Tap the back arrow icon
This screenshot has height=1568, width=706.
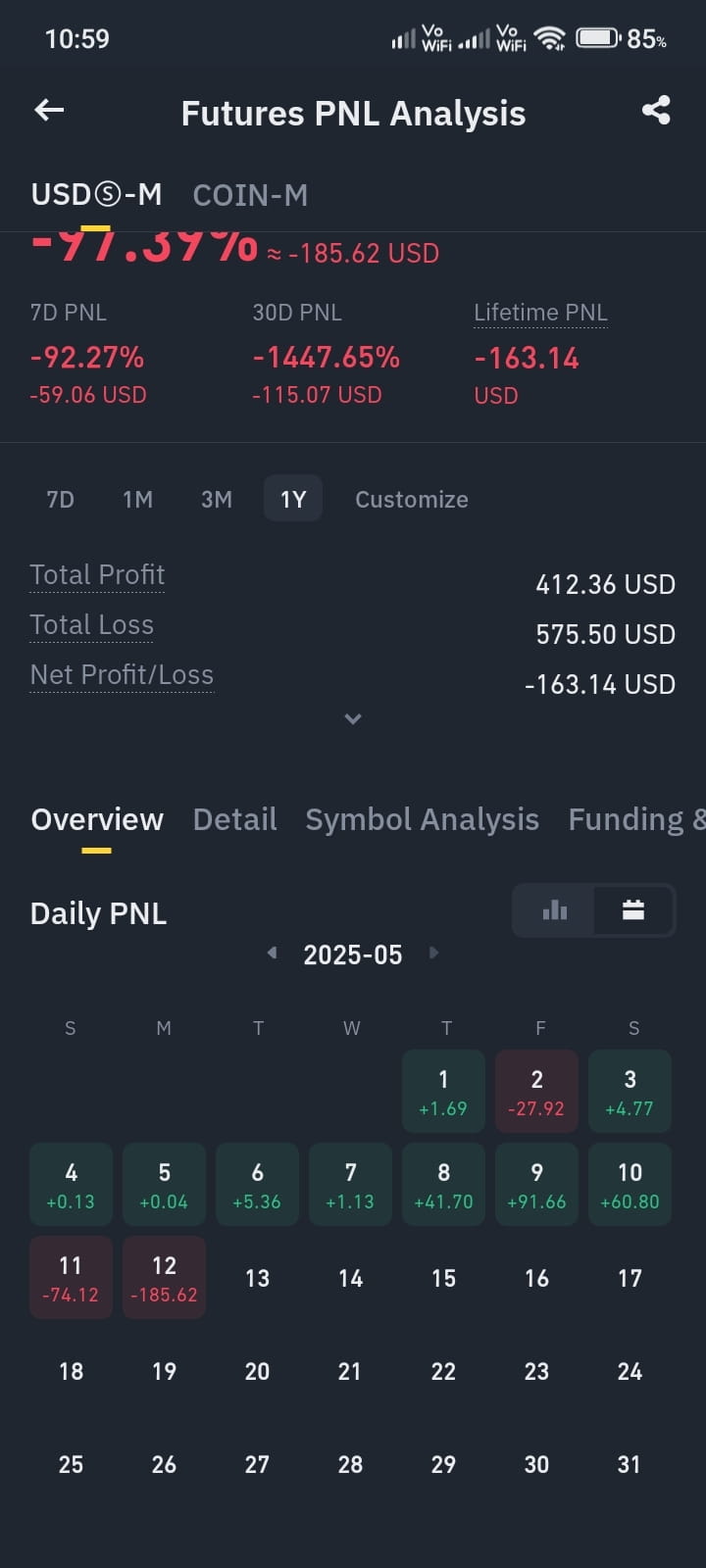(49, 110)
